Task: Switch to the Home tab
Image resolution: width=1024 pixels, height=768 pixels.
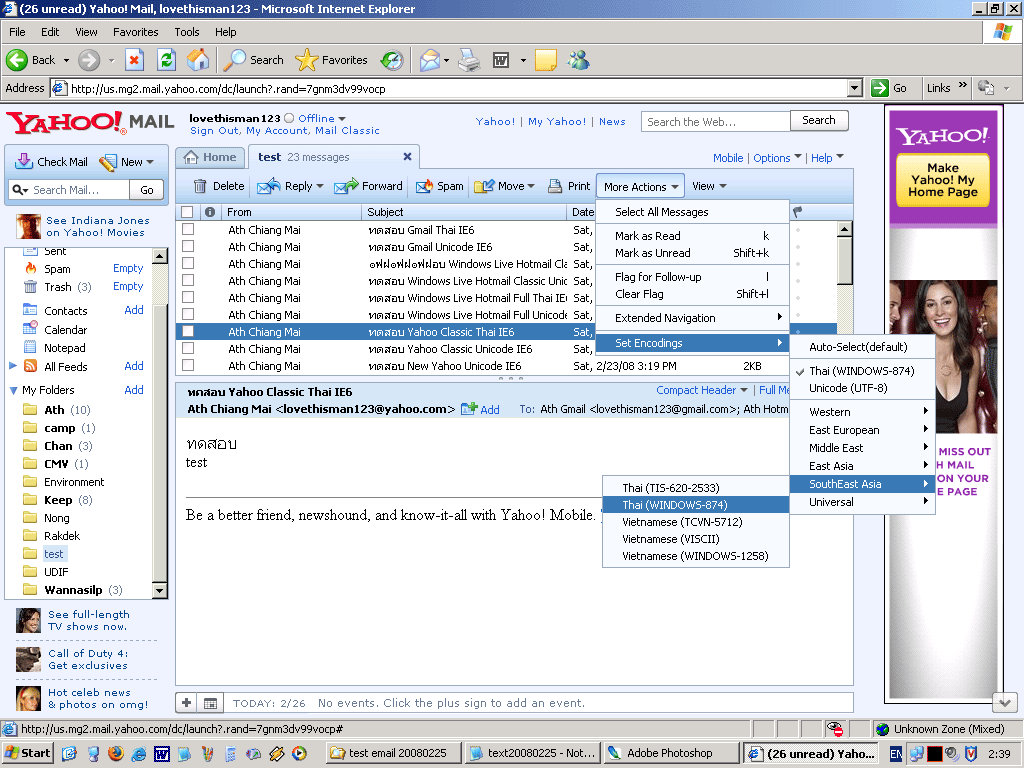Action: coord(210,157)
